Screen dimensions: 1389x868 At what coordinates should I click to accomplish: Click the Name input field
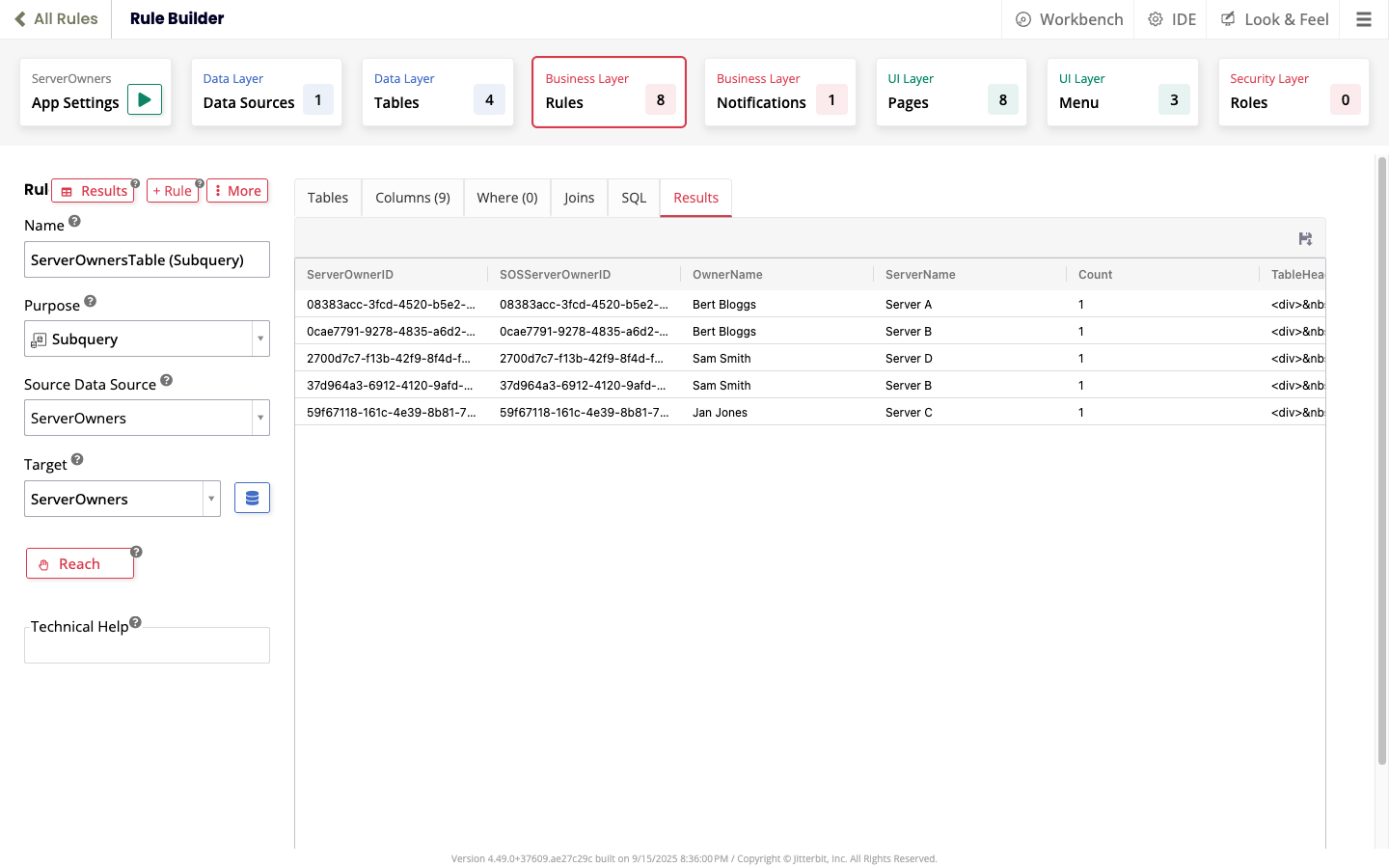(147, 259)
